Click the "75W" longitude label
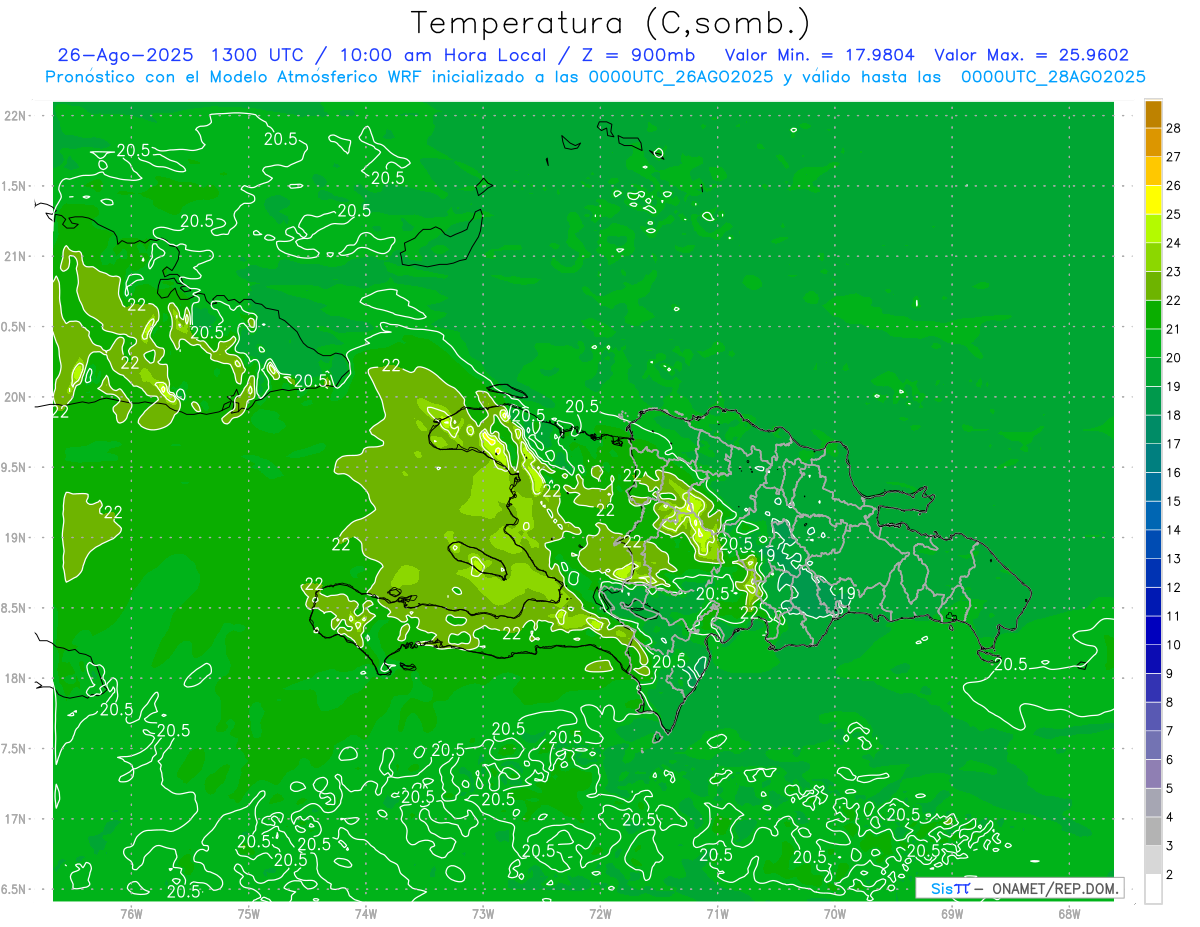Image resolution: width=1200 pixels, height=927 pixels. [248, 913]
